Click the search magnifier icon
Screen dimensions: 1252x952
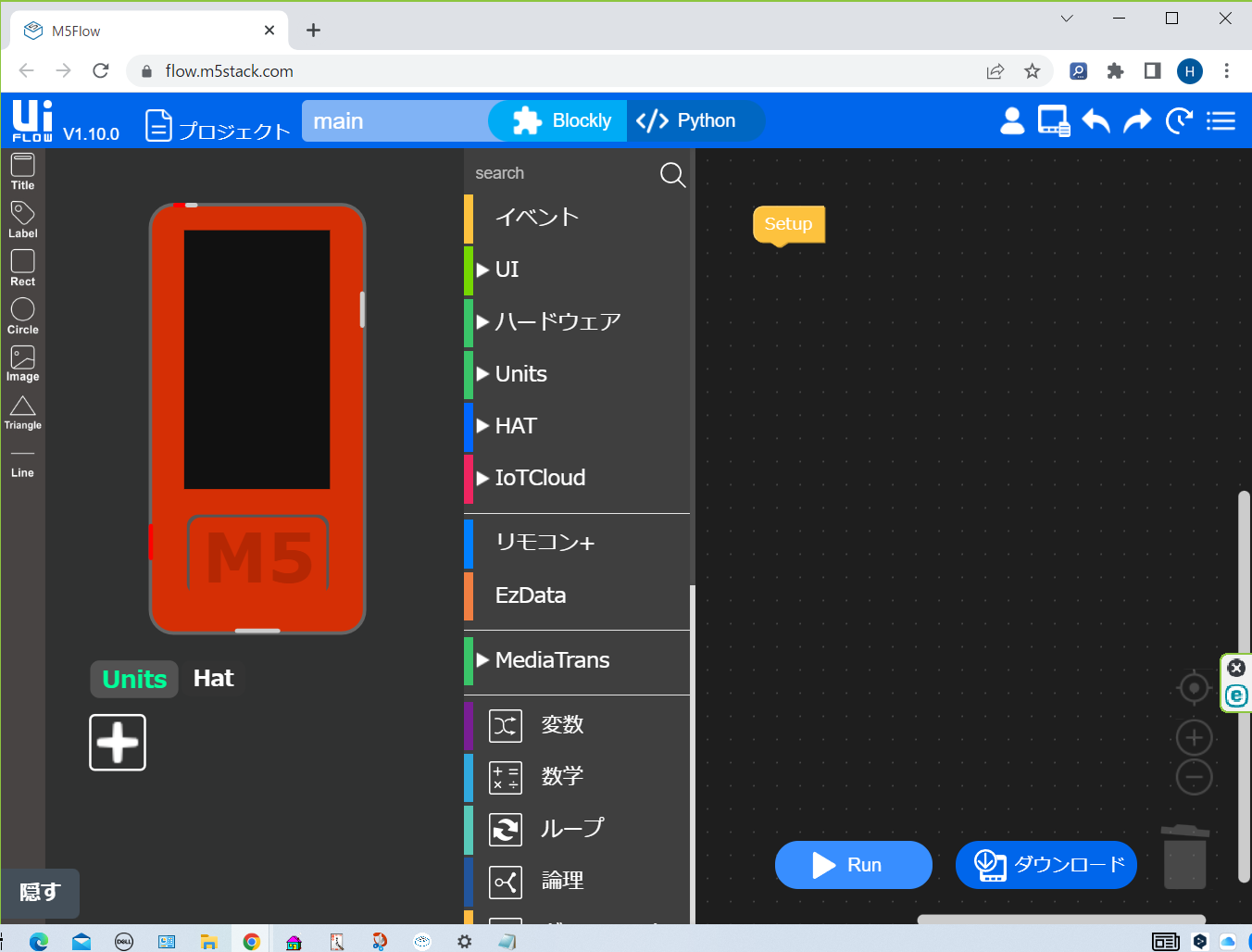(672, 174)
